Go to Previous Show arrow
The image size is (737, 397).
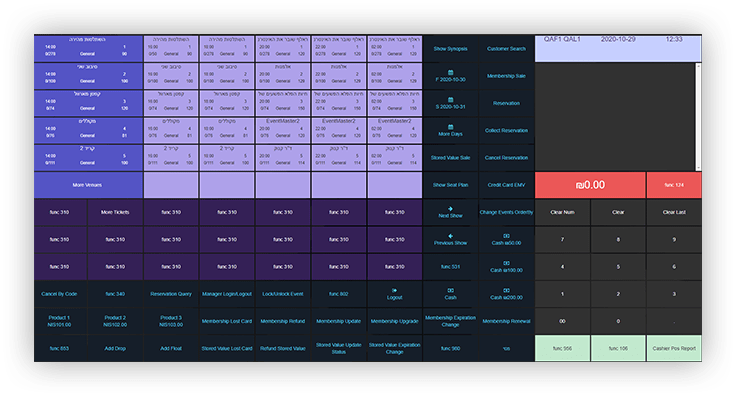pyautogui.click(x=450, y=239)
